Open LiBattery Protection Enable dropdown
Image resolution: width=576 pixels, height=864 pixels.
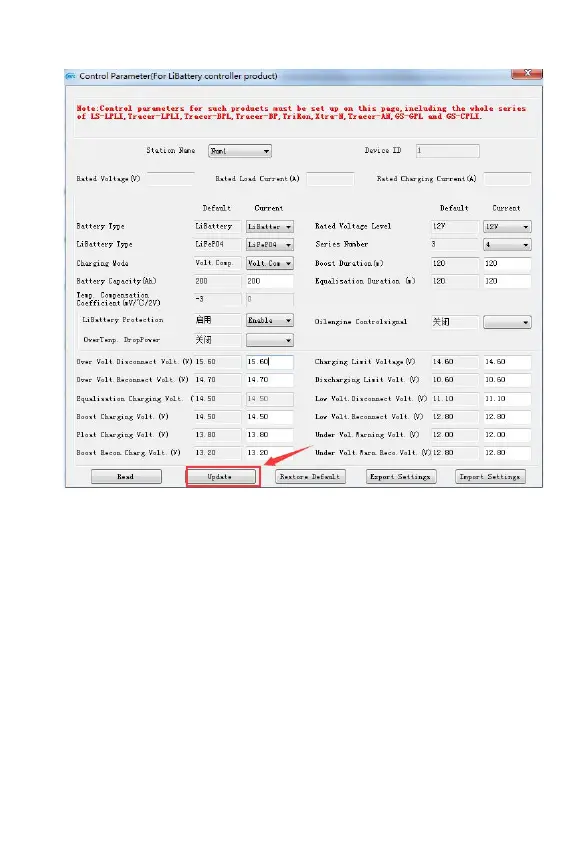(270, 320)
